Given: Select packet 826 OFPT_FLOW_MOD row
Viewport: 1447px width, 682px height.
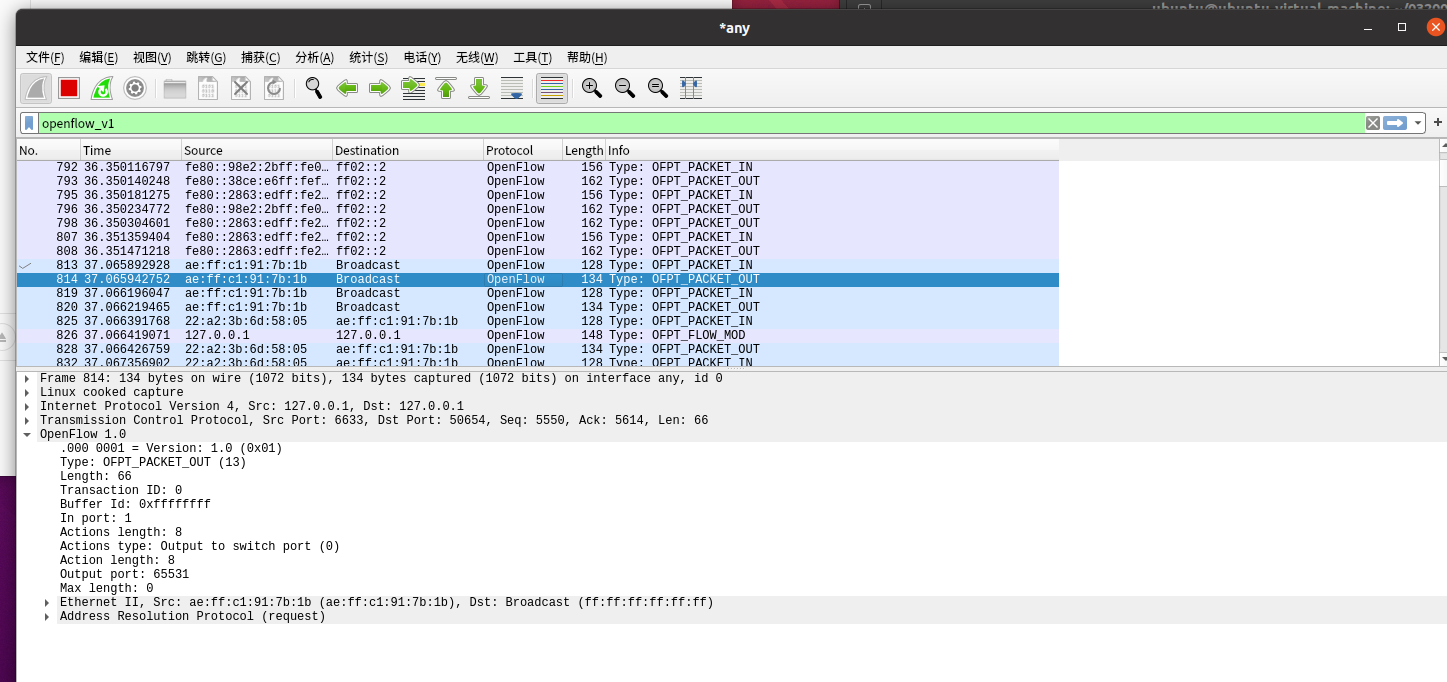Looking at the screenshot, I should pyautogui.click(x=538, y=335).
